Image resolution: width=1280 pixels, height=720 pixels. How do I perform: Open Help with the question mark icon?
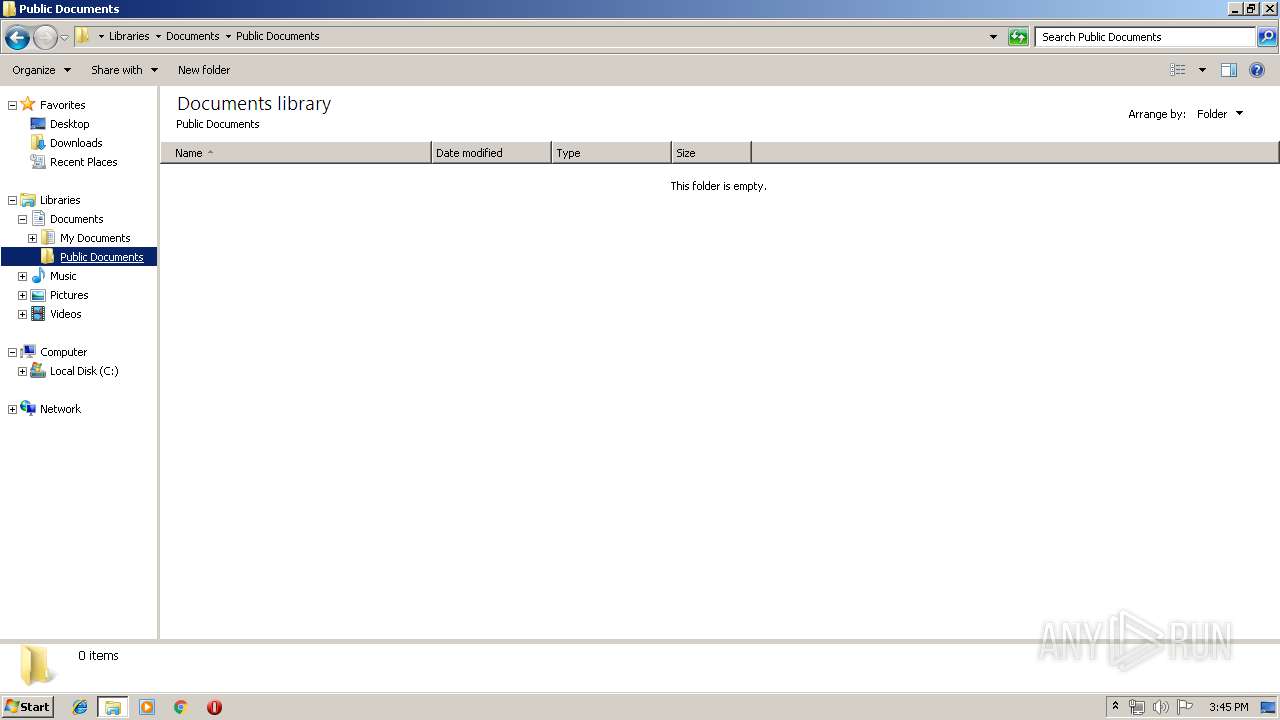(x=1257, y=70)
